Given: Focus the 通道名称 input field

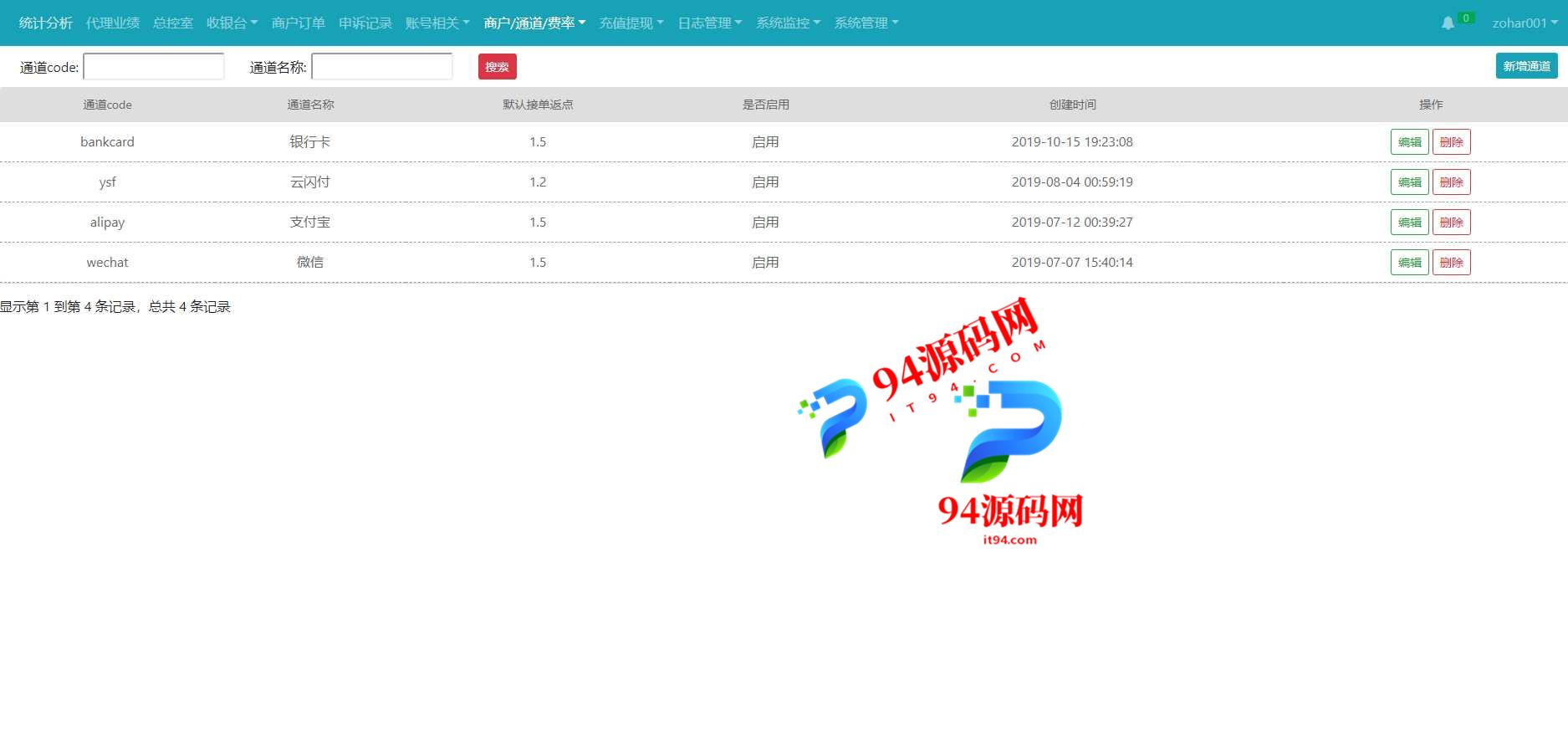Looking at the screenshot, I should point(382,66).
